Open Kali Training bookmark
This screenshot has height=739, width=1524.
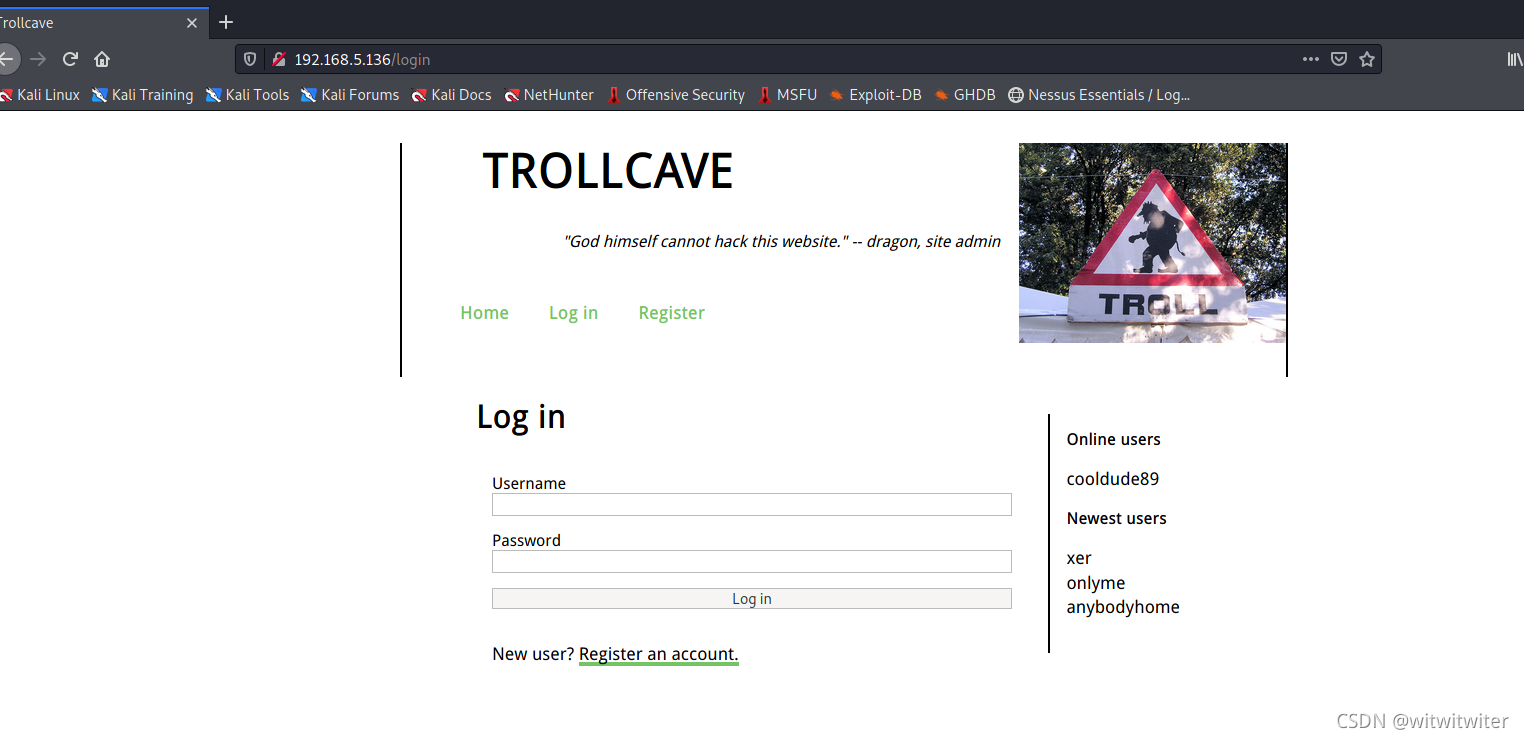coord(142,95)
